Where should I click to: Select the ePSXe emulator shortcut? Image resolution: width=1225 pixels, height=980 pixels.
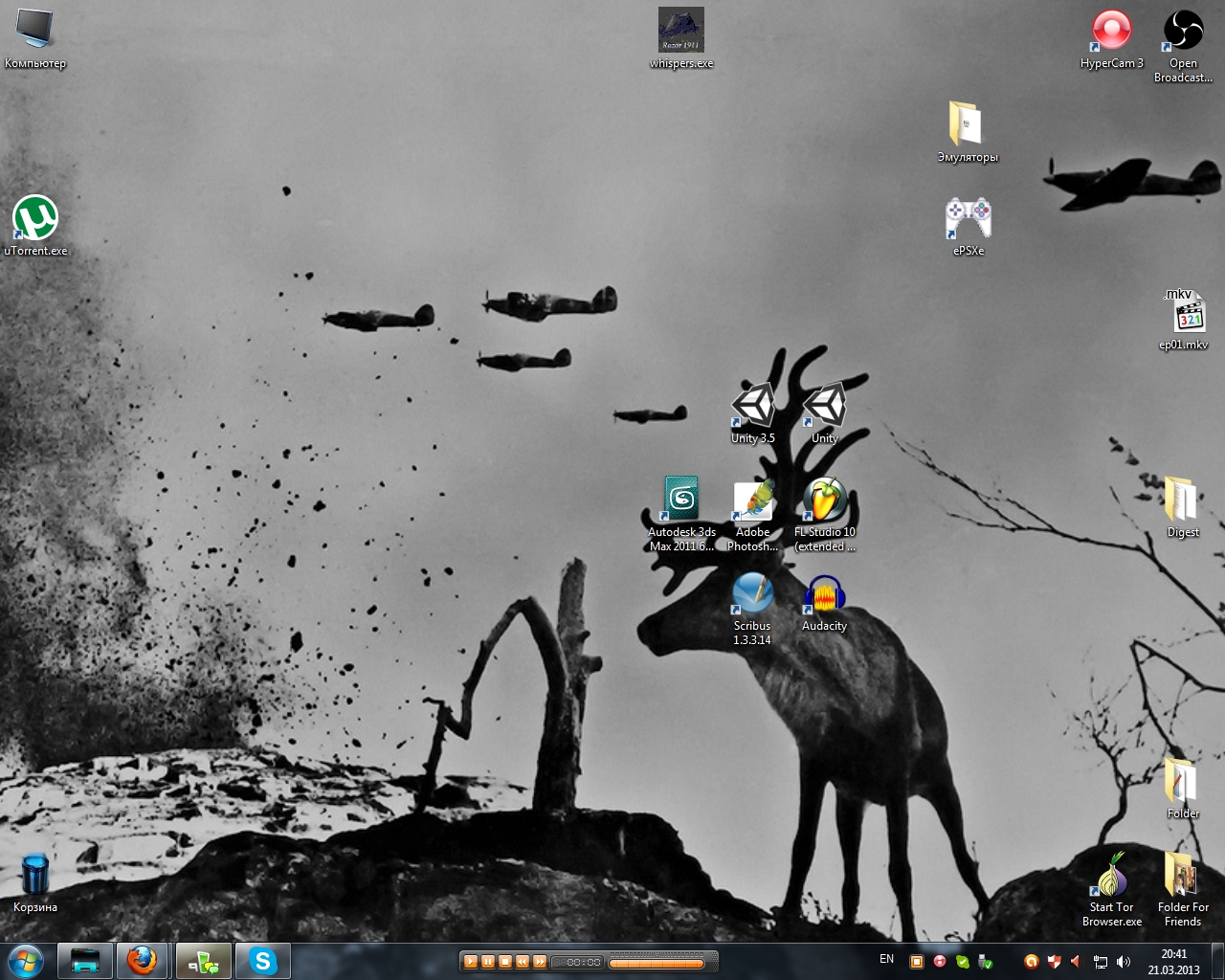(x=968, y=220)
